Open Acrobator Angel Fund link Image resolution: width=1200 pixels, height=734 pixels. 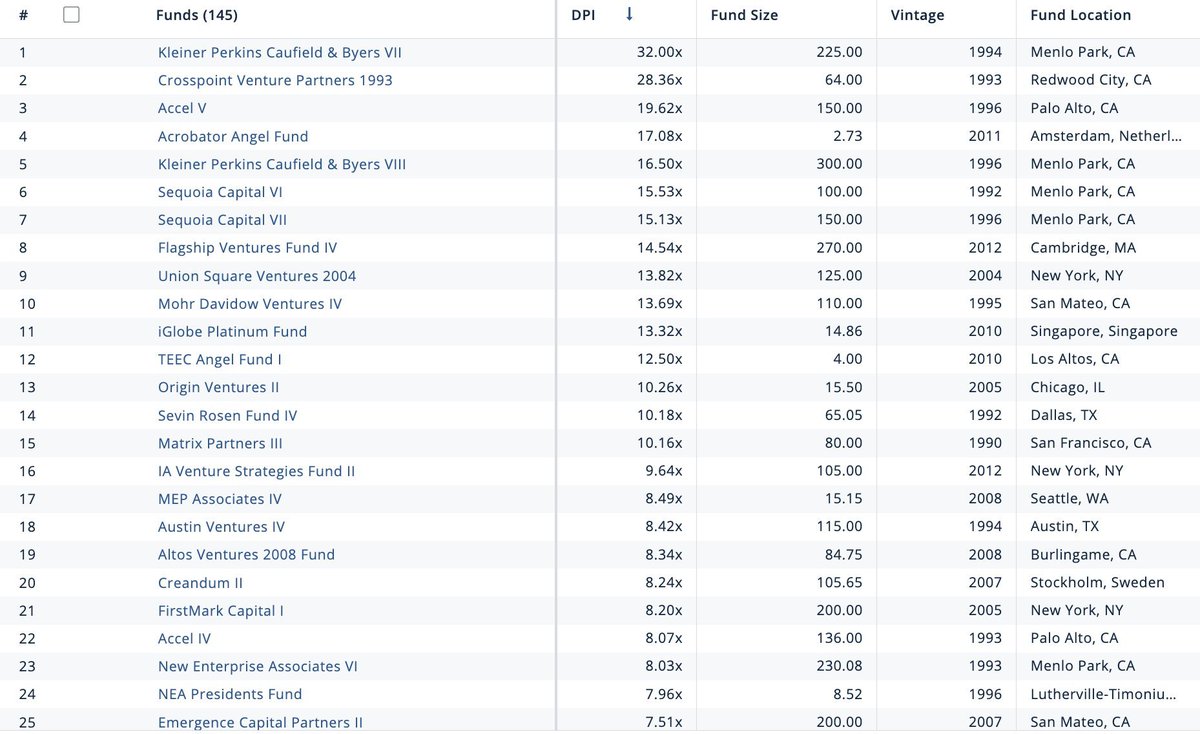pos(233,136)
